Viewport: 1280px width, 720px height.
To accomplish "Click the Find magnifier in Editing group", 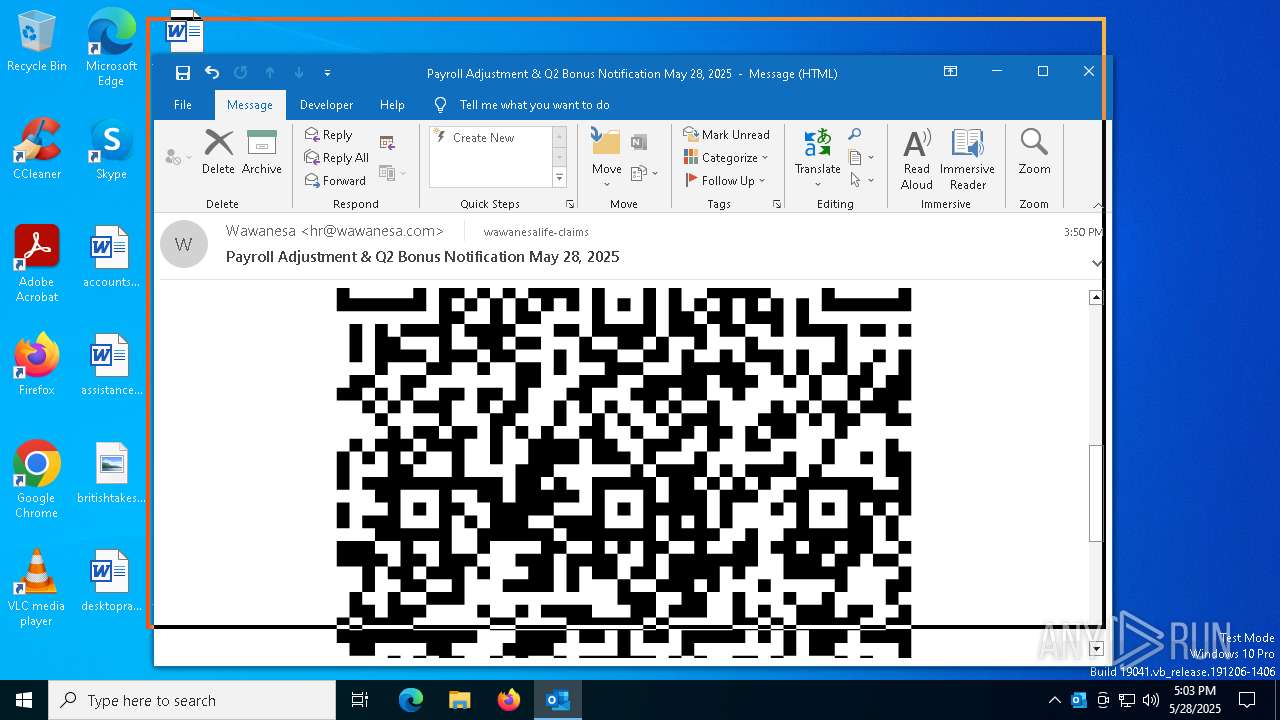I will click(x=855, y=135).
